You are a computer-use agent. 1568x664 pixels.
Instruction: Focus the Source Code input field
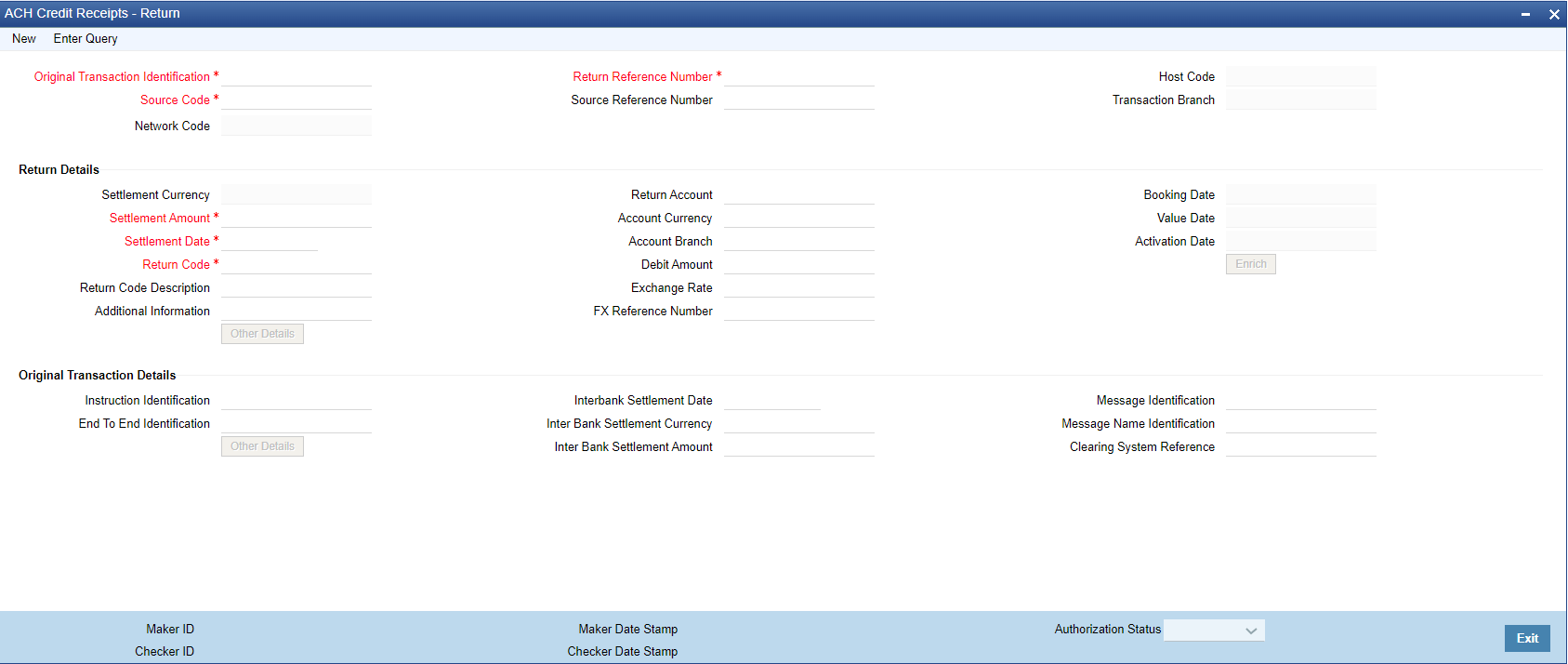pyautogui.click(x=296, y=100)
